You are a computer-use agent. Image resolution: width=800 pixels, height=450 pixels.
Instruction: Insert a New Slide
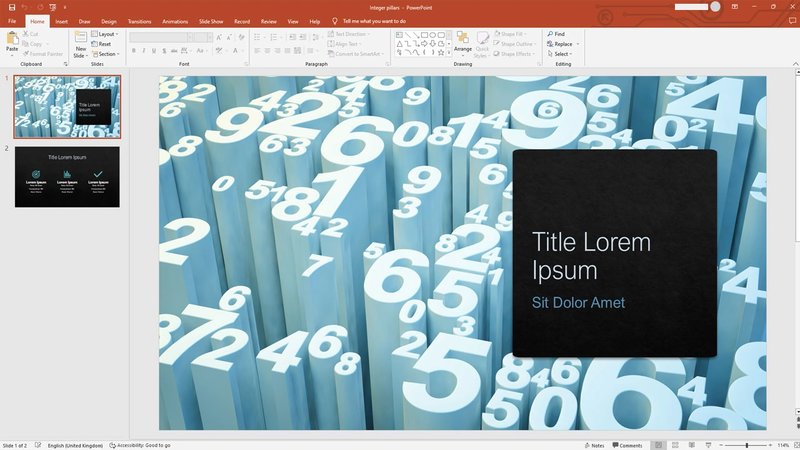point(81,44)
